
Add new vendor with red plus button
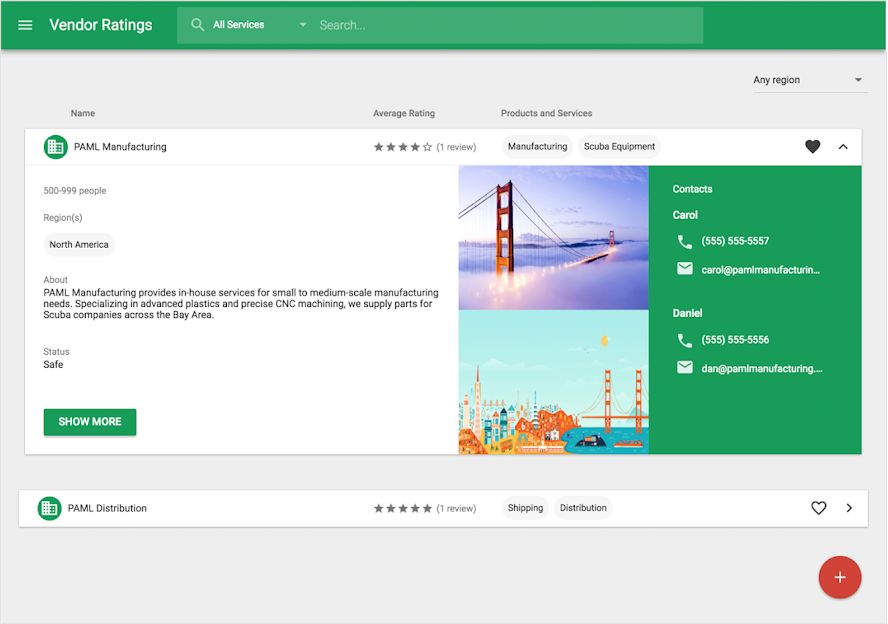tap(840, 577)
